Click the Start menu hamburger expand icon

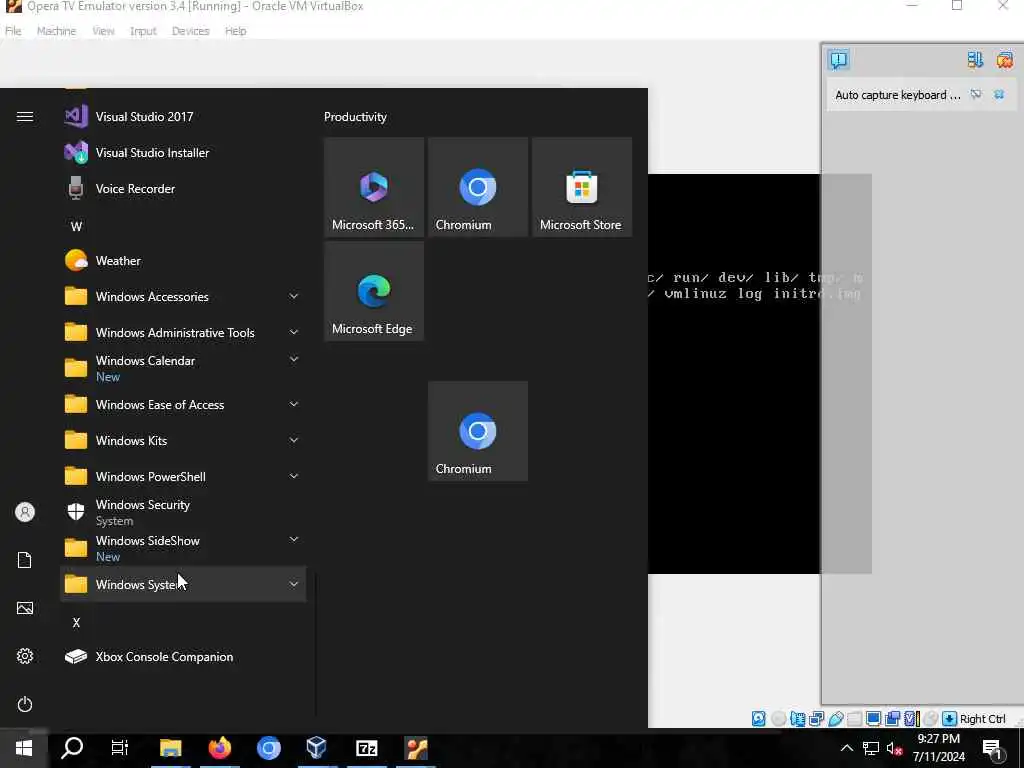[x=25, y=117]
